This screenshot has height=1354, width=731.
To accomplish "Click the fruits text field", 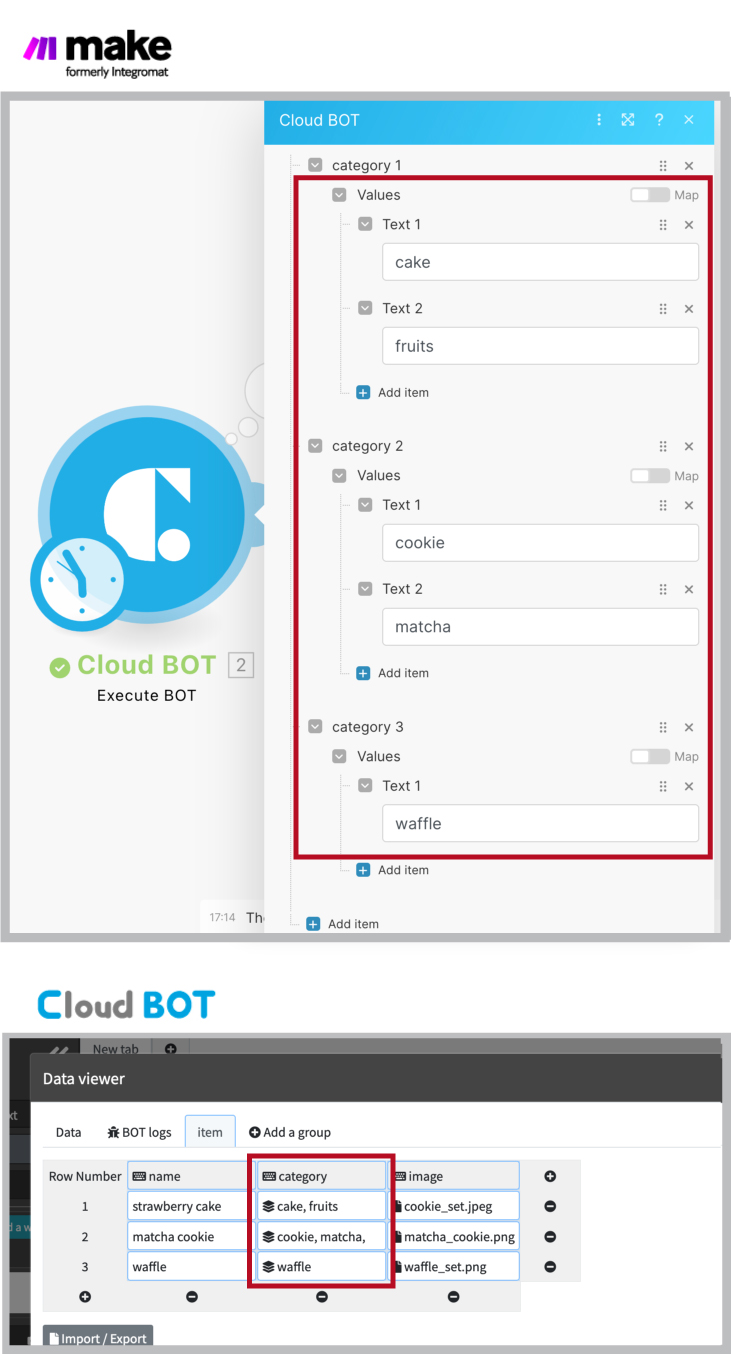I will [540, 347].
